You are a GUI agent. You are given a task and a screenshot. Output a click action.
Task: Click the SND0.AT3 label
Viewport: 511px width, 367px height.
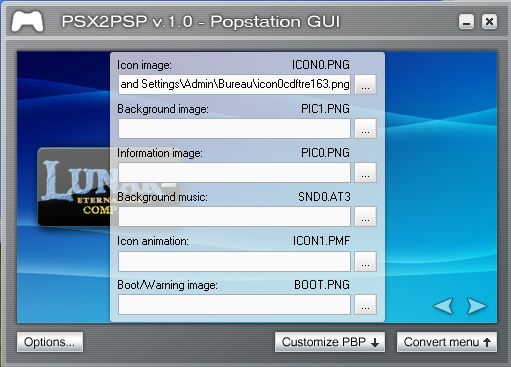point(324,197)
